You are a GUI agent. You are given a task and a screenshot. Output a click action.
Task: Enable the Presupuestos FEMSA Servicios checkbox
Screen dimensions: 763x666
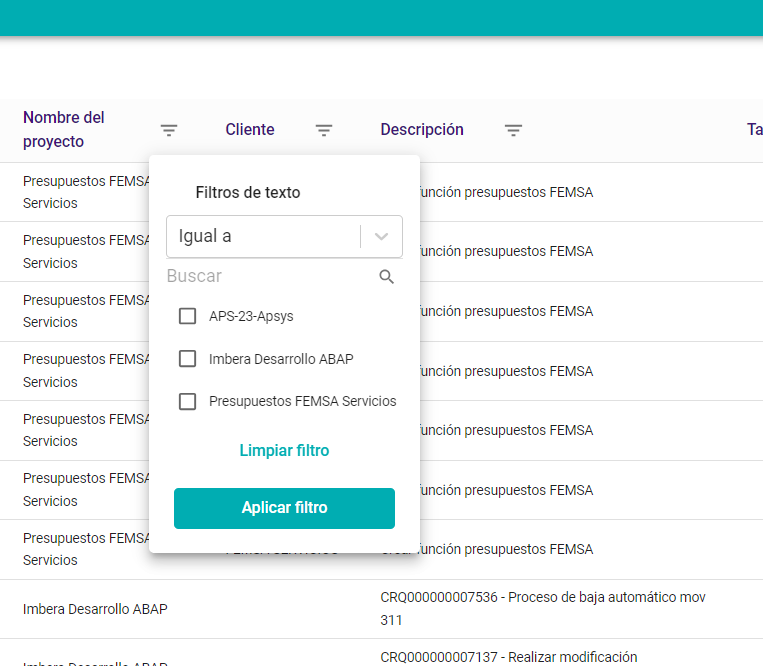click(x=187, y=401)
